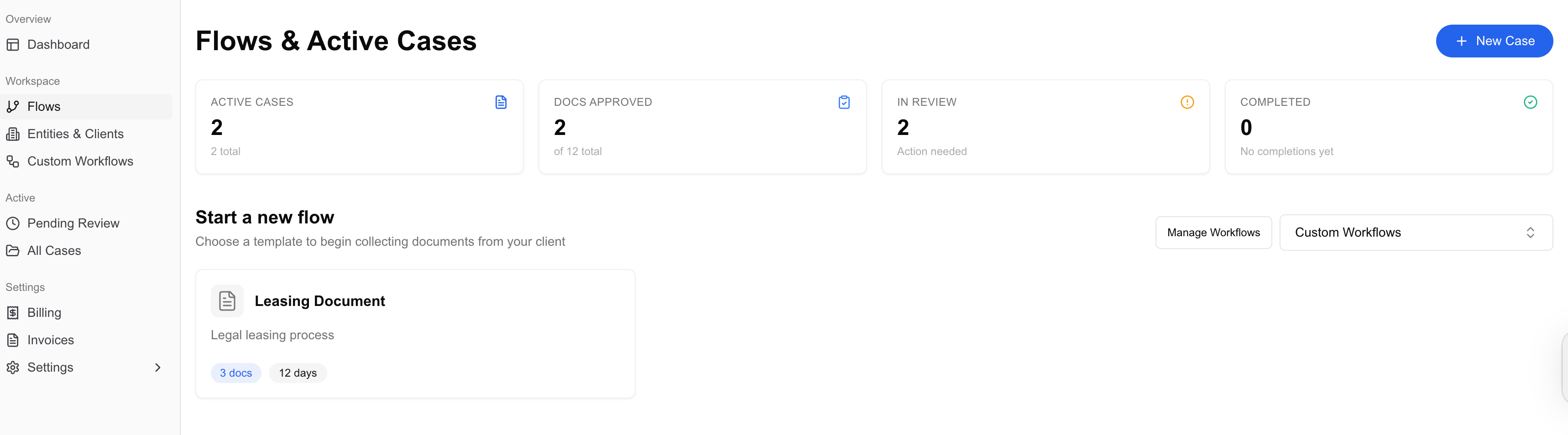This screenshot has width=1568, height=435.
Task: Open the Invoices page
Action: [x=86, y=340]
